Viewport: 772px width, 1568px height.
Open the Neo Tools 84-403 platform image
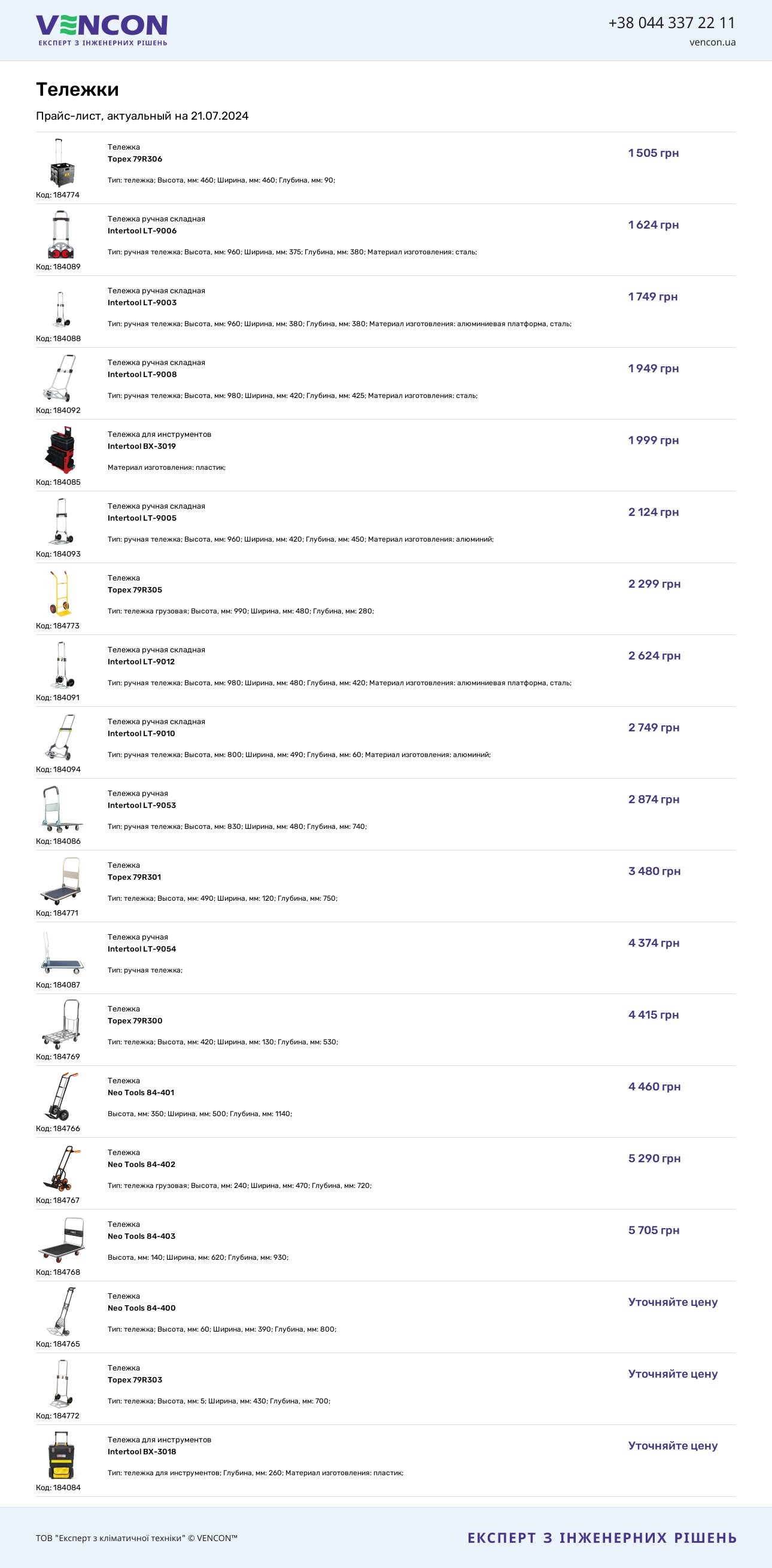pyautogui.click(x=61, y=1240)
